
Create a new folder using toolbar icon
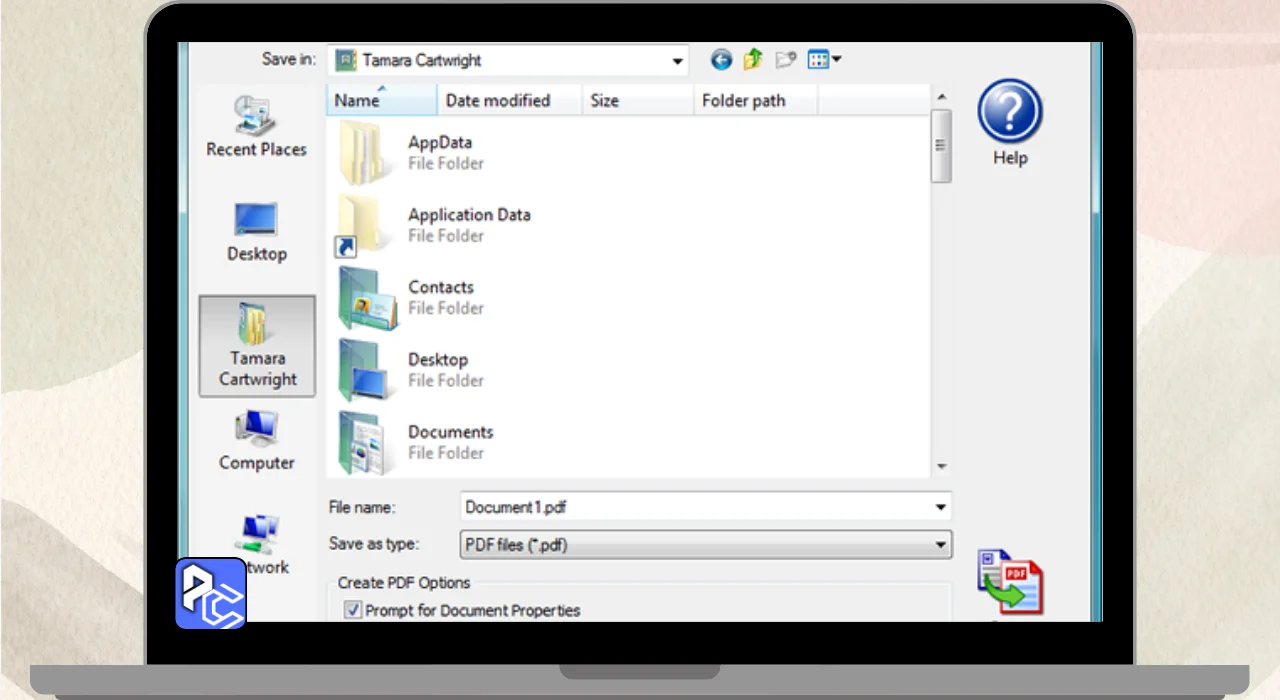(x=786, y=60)
